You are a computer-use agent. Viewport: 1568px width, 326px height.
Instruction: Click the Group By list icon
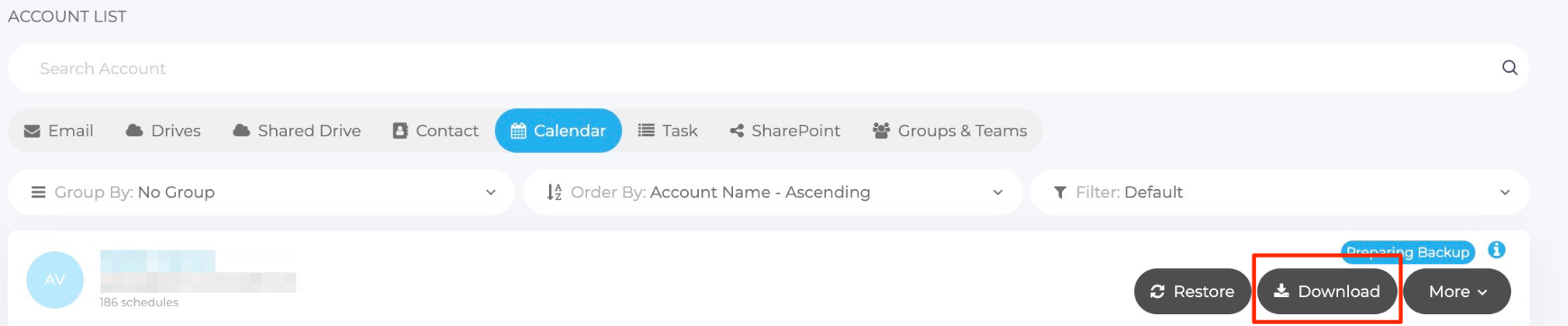(38, 193)
